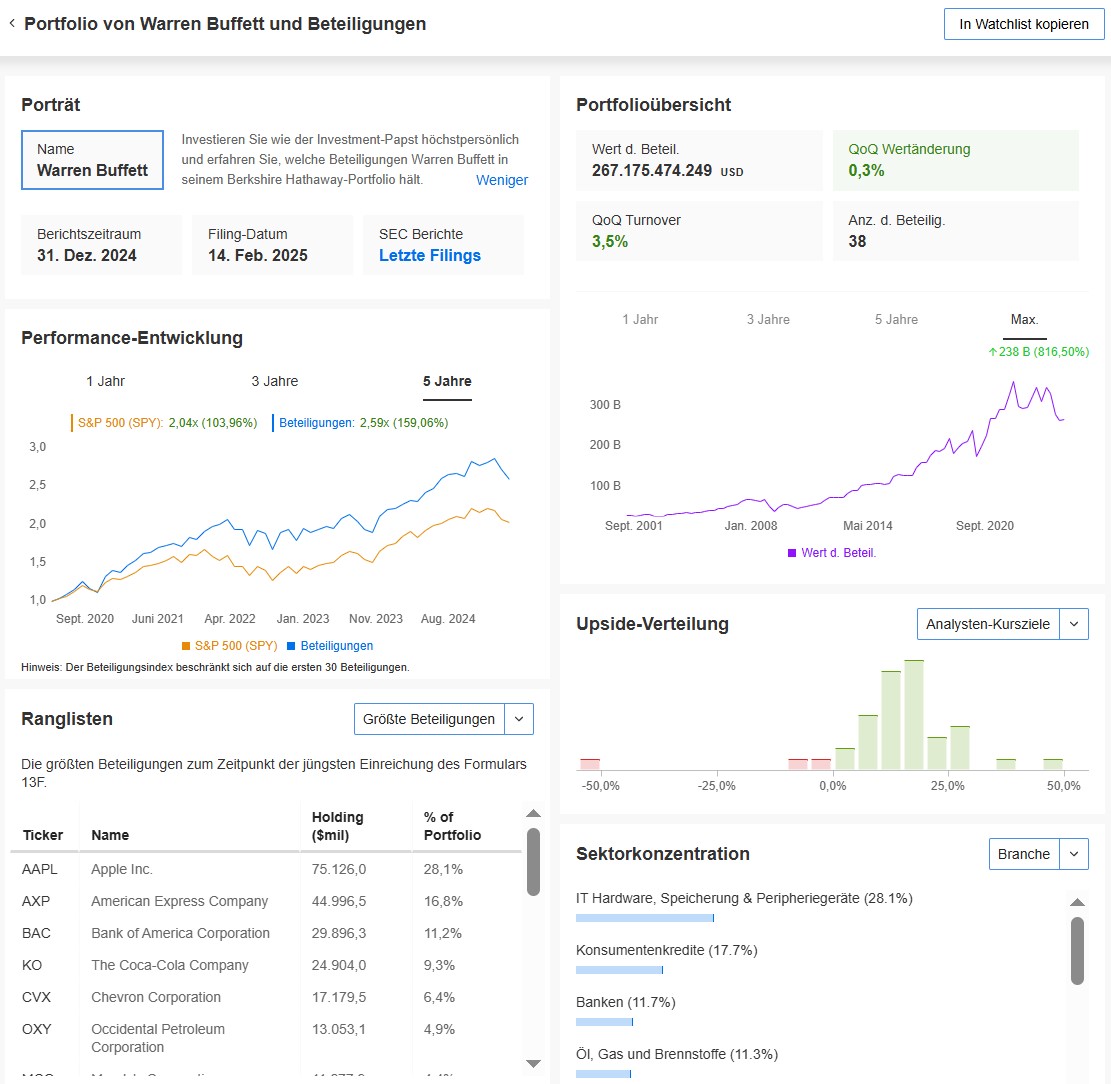Open Letzte Filings SEC link

point(429,256)
